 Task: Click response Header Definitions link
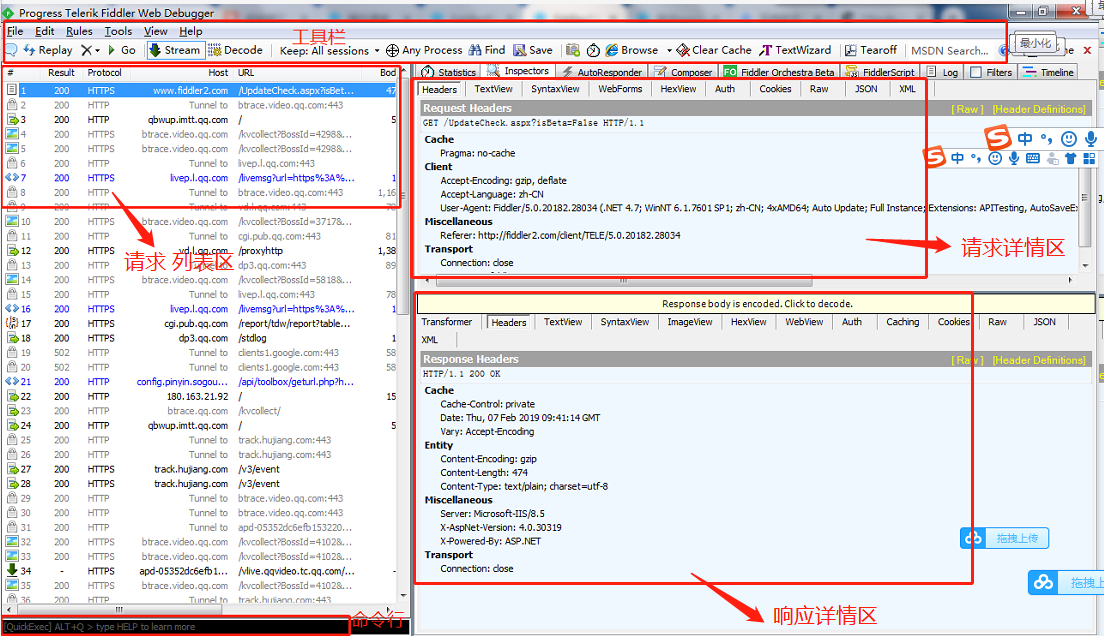tap(1039, 360)
